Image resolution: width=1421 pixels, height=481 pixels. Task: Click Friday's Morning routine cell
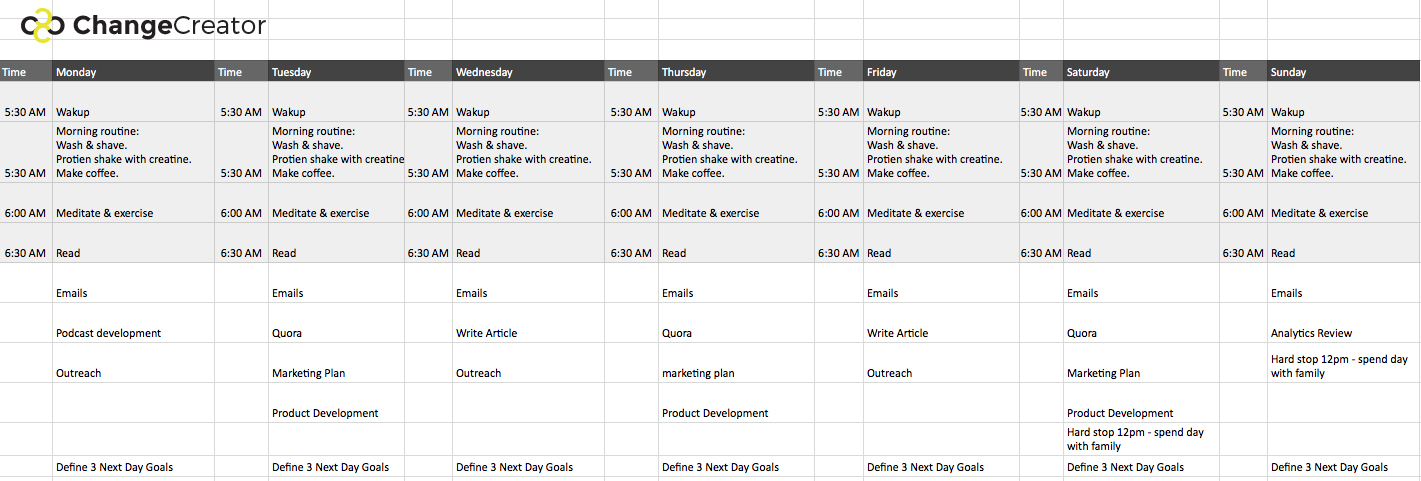[942, 153]
